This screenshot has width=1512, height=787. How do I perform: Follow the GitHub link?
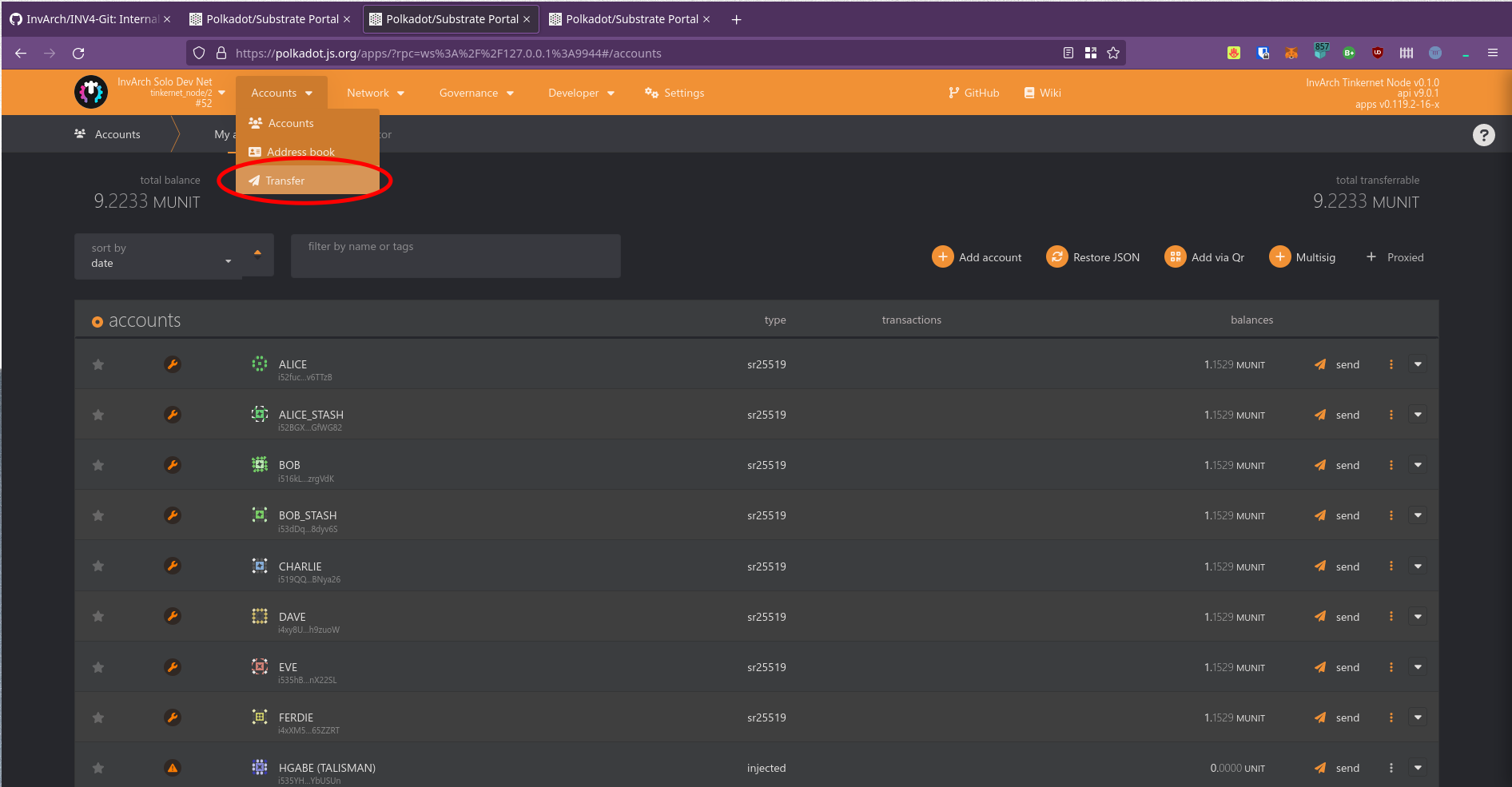pyautogui.click(x=973, y=93)
